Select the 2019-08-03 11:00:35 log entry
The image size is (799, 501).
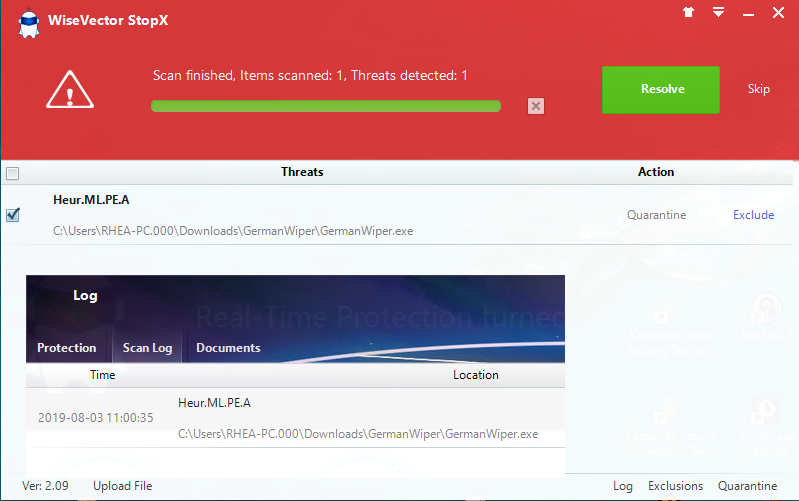coord(296,418)
